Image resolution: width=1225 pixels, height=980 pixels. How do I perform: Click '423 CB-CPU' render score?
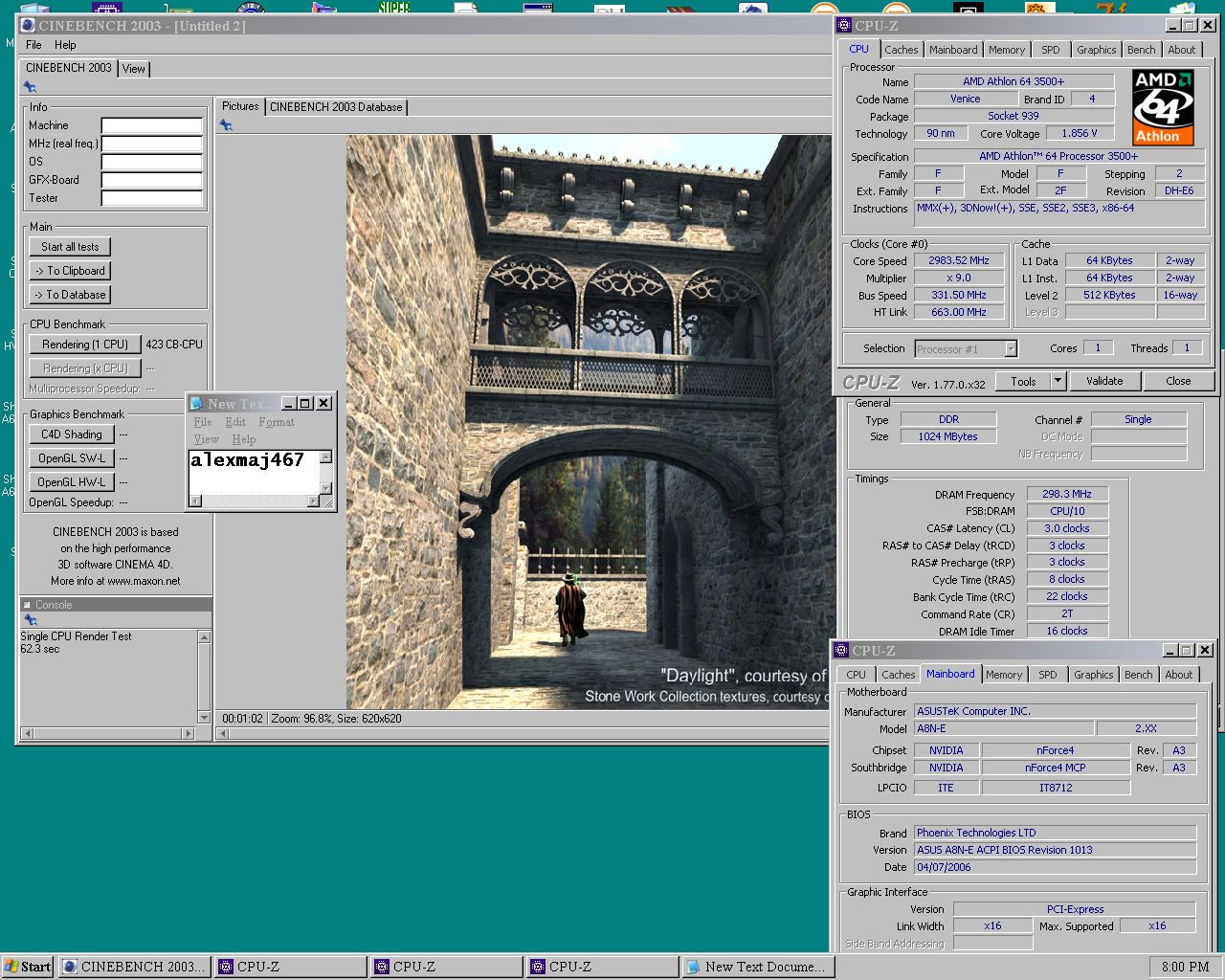pos(174,345)
